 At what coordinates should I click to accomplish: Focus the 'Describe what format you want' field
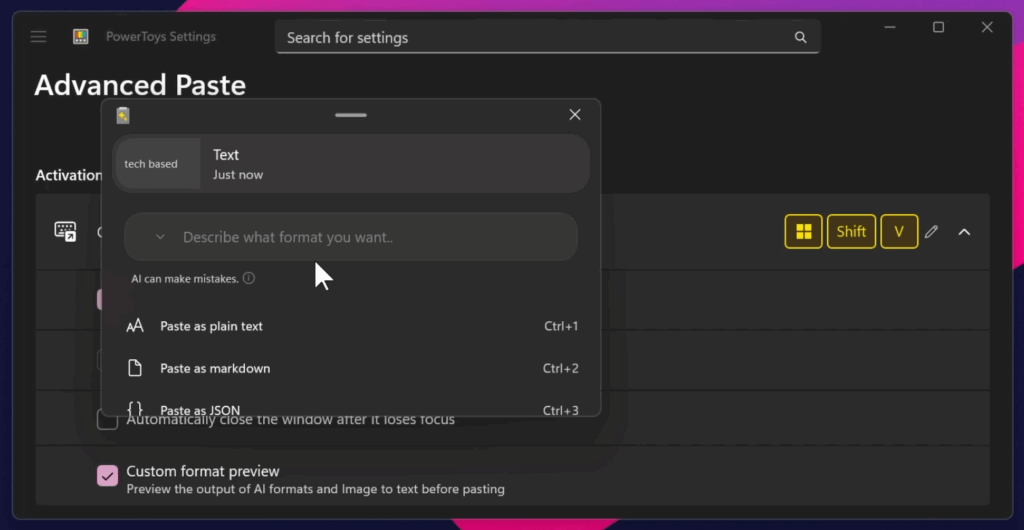point(370,238)
